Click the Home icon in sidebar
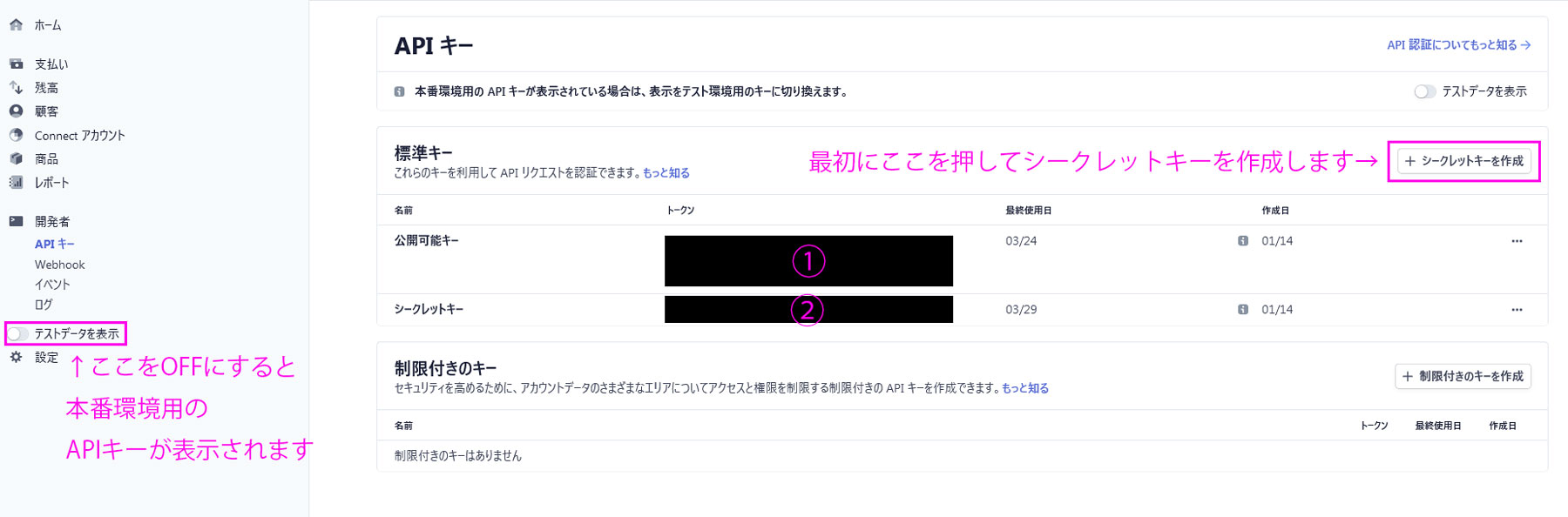 pos(16,25)
